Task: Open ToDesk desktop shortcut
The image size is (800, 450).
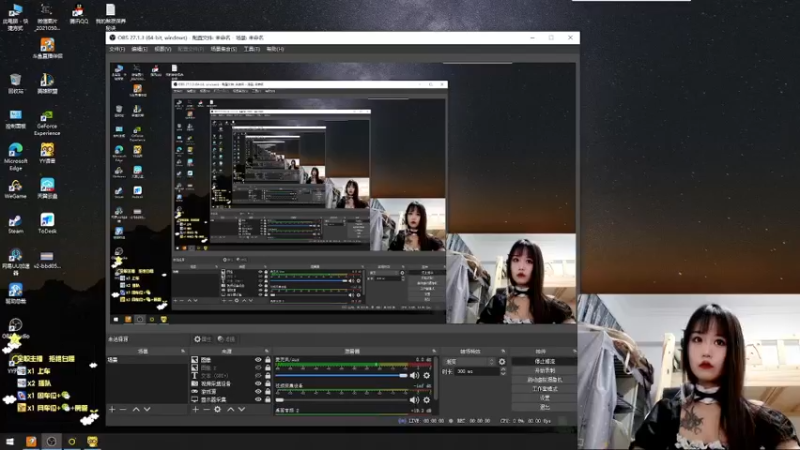Action: (x=47, y=223)
